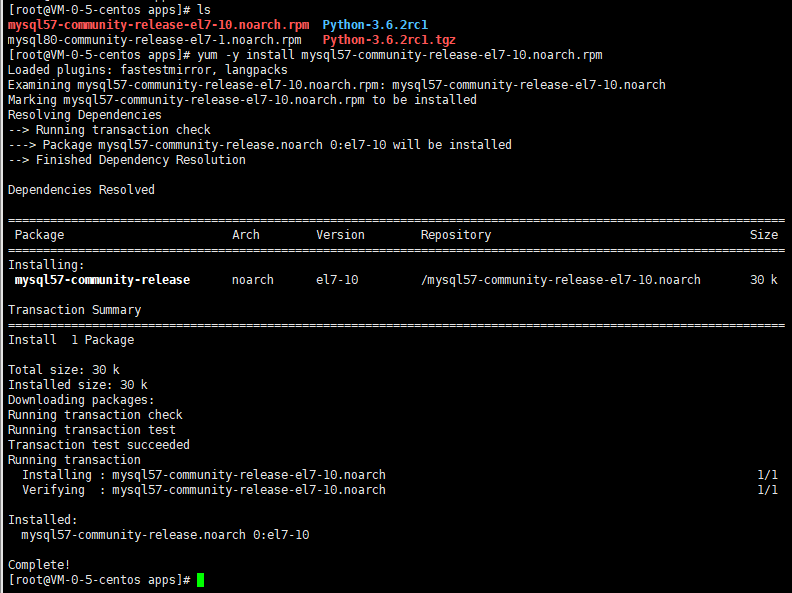Viewport: 792px width, 593px height.
Task: Click the 'ls' command at top prompt
Action: 204,10
